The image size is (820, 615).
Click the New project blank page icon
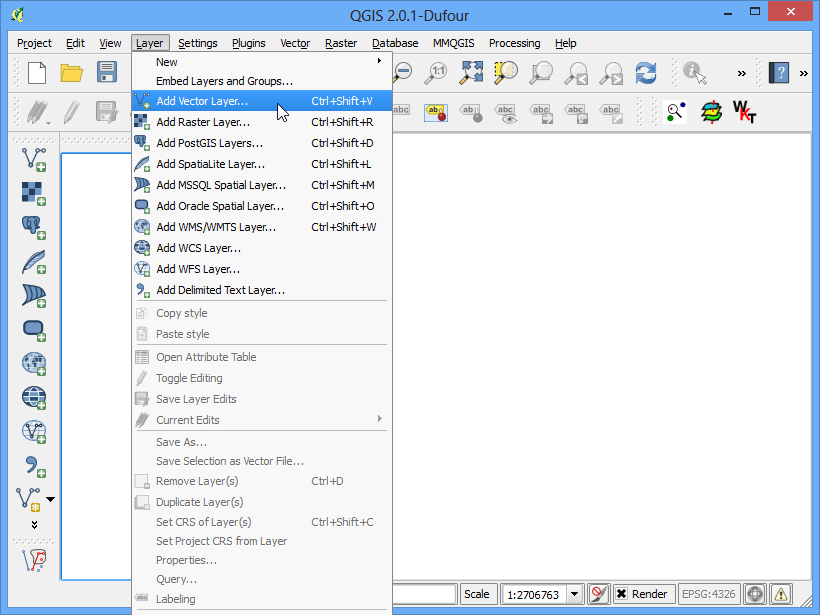coord(37,73)
